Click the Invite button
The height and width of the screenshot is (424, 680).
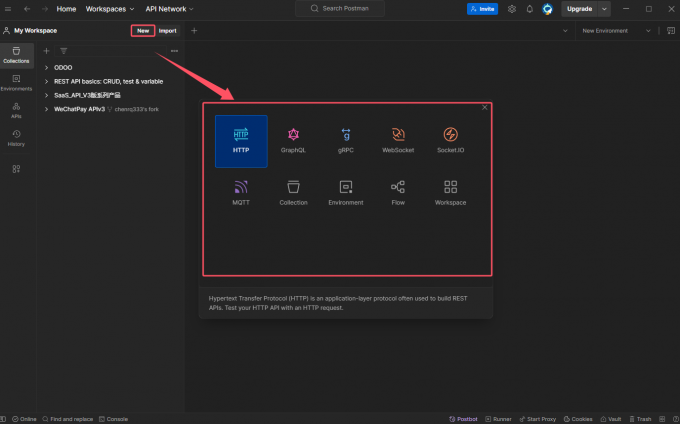tap(482, 9)
